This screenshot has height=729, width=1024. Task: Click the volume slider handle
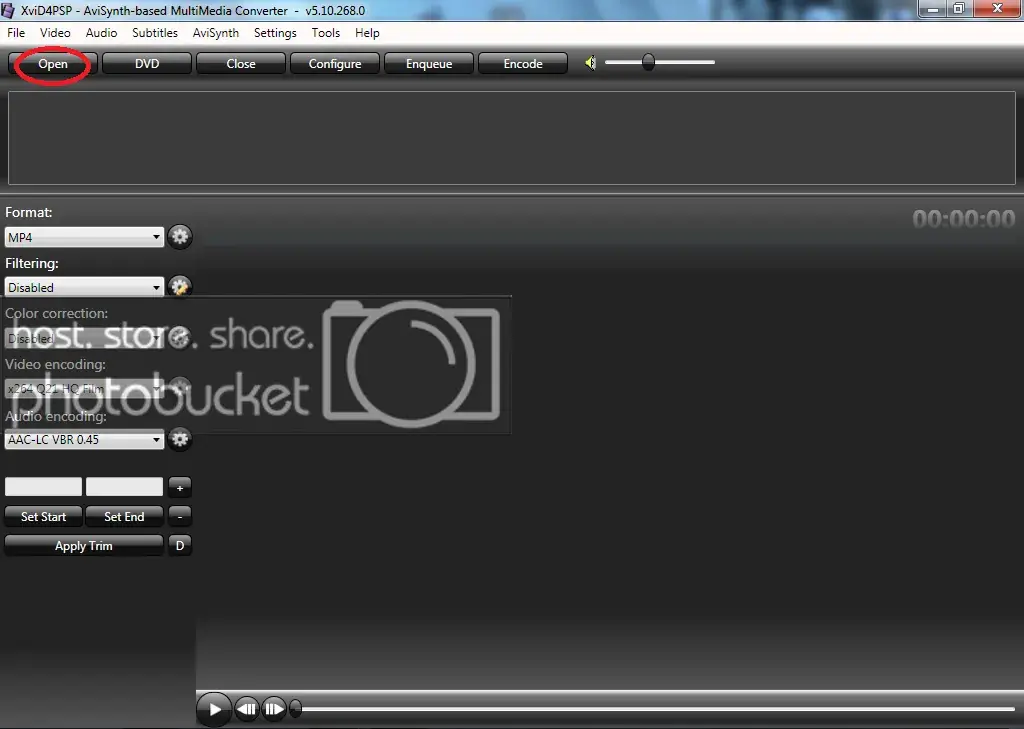click(648, 62)
